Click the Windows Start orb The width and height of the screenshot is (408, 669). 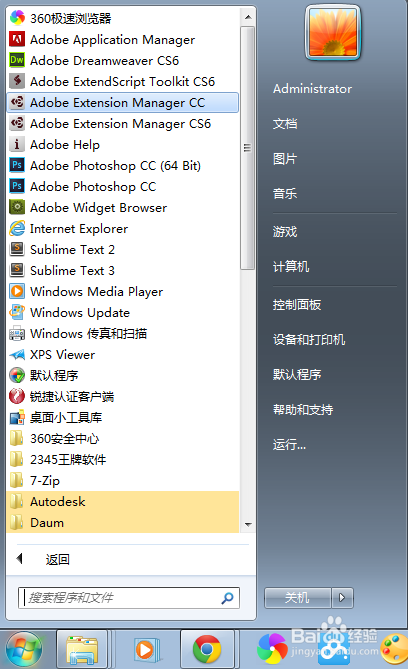pyautogui.click(x=24, y=650)
